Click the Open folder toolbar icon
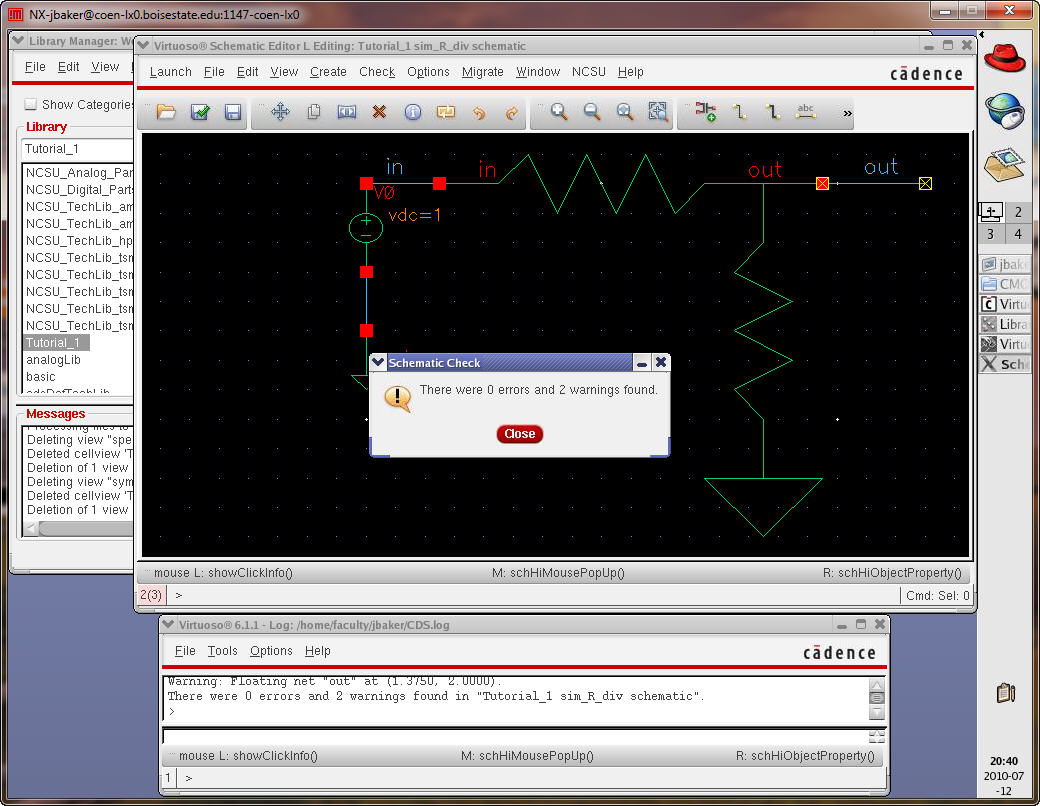 (x=166, y=113)
